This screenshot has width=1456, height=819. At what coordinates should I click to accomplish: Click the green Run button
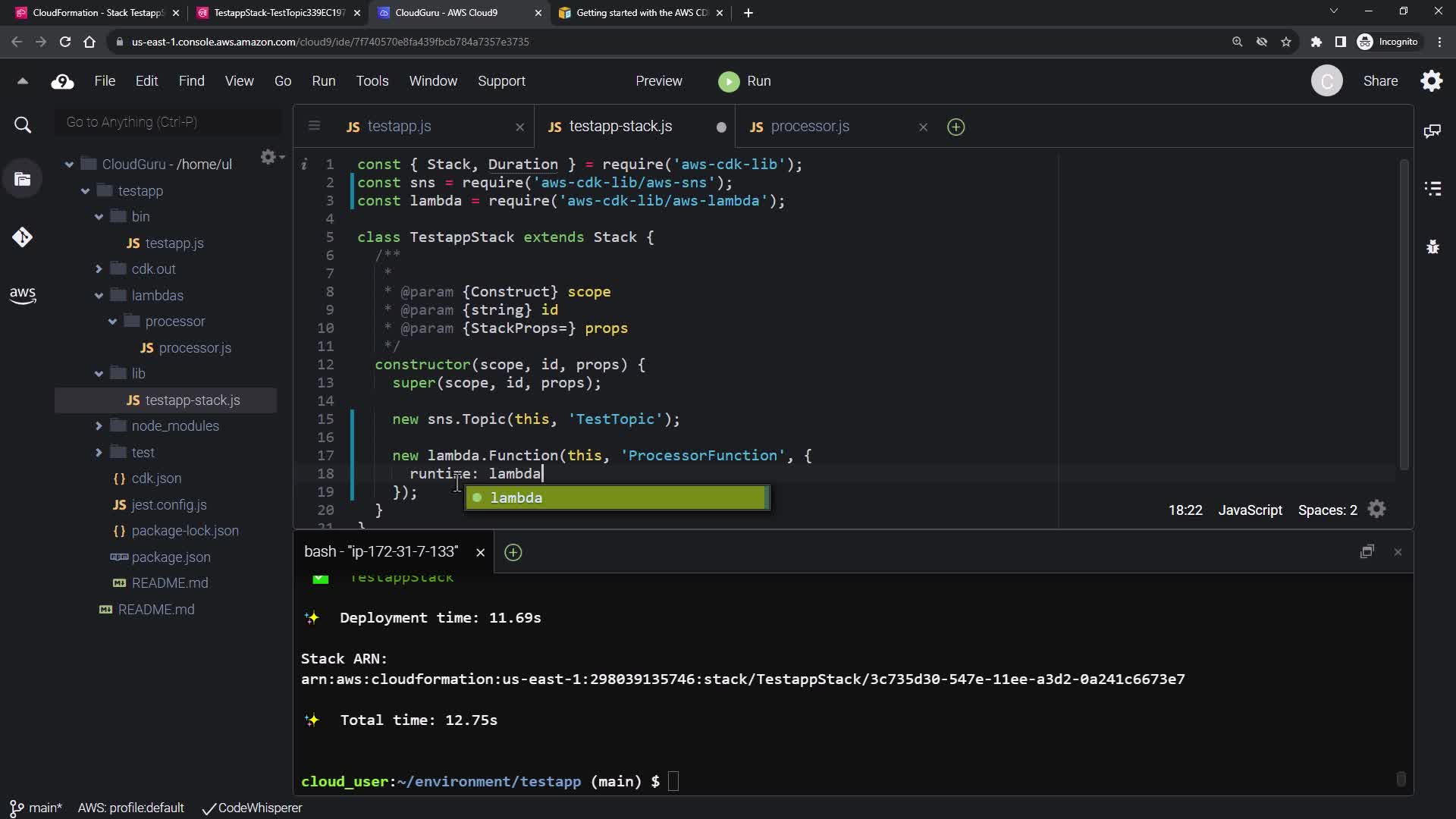(745, 81)
